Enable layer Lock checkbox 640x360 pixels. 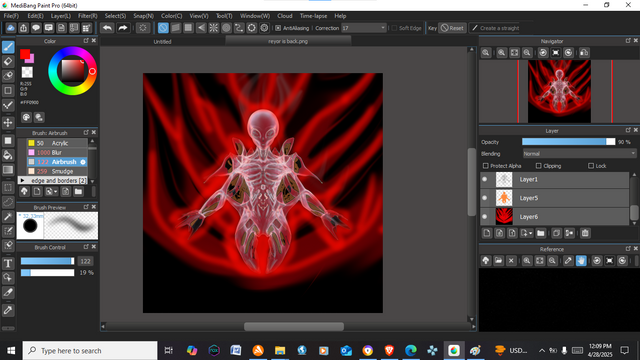click(x=591, y=166)
